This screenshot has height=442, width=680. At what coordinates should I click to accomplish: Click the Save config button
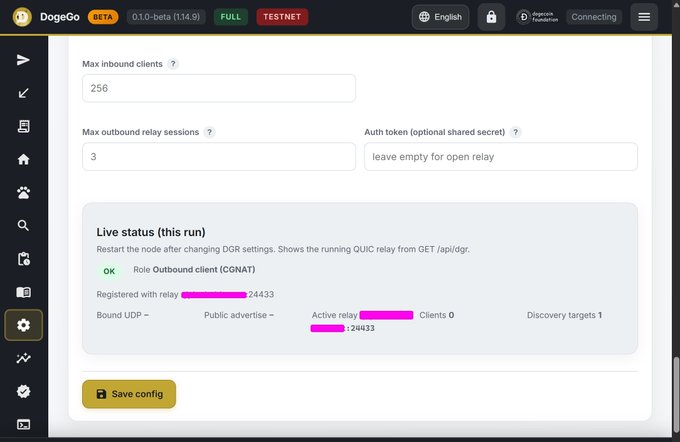pyautogui.click(x=129, y=394)
